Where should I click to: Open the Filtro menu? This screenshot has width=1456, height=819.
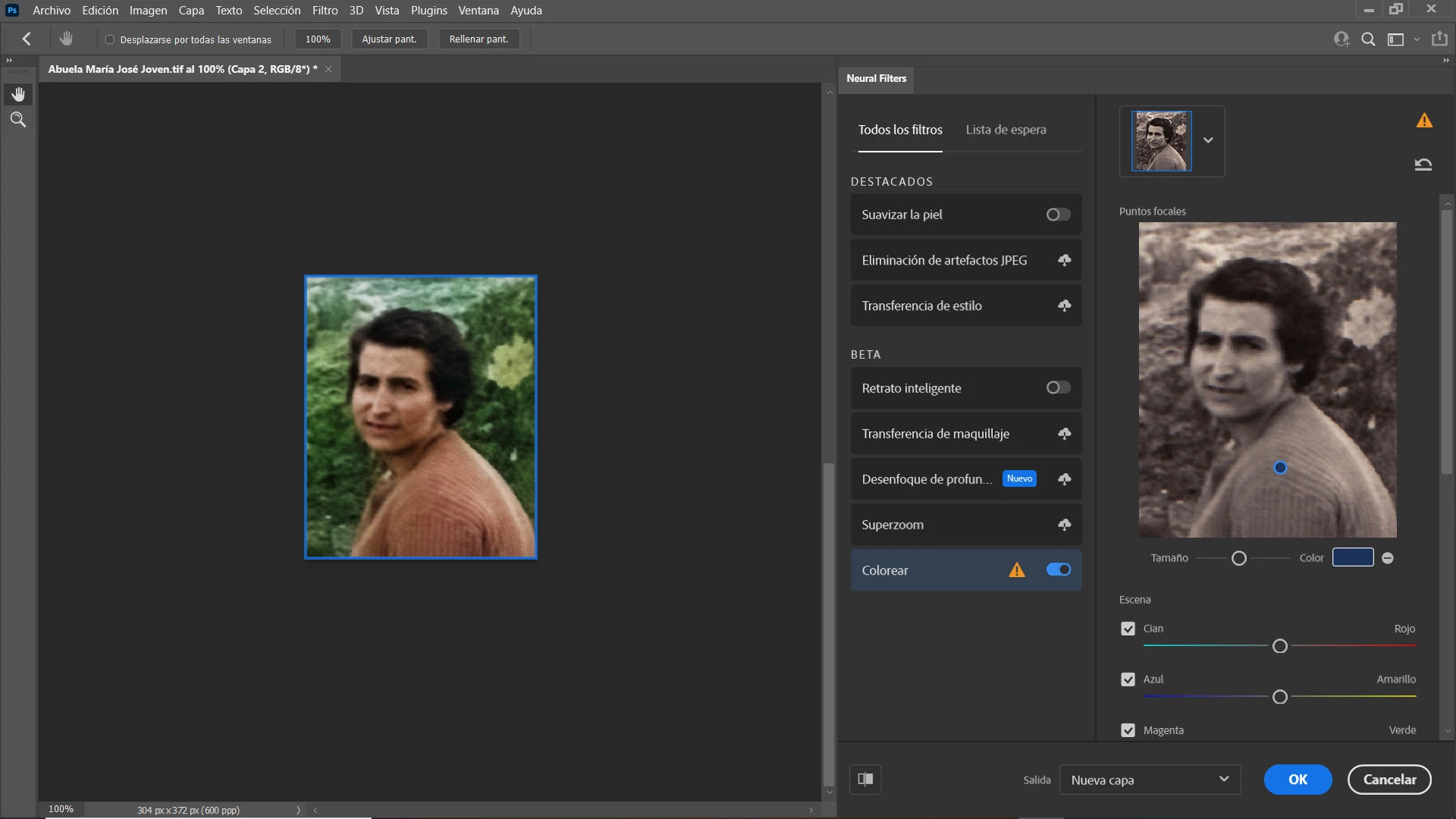325,11
